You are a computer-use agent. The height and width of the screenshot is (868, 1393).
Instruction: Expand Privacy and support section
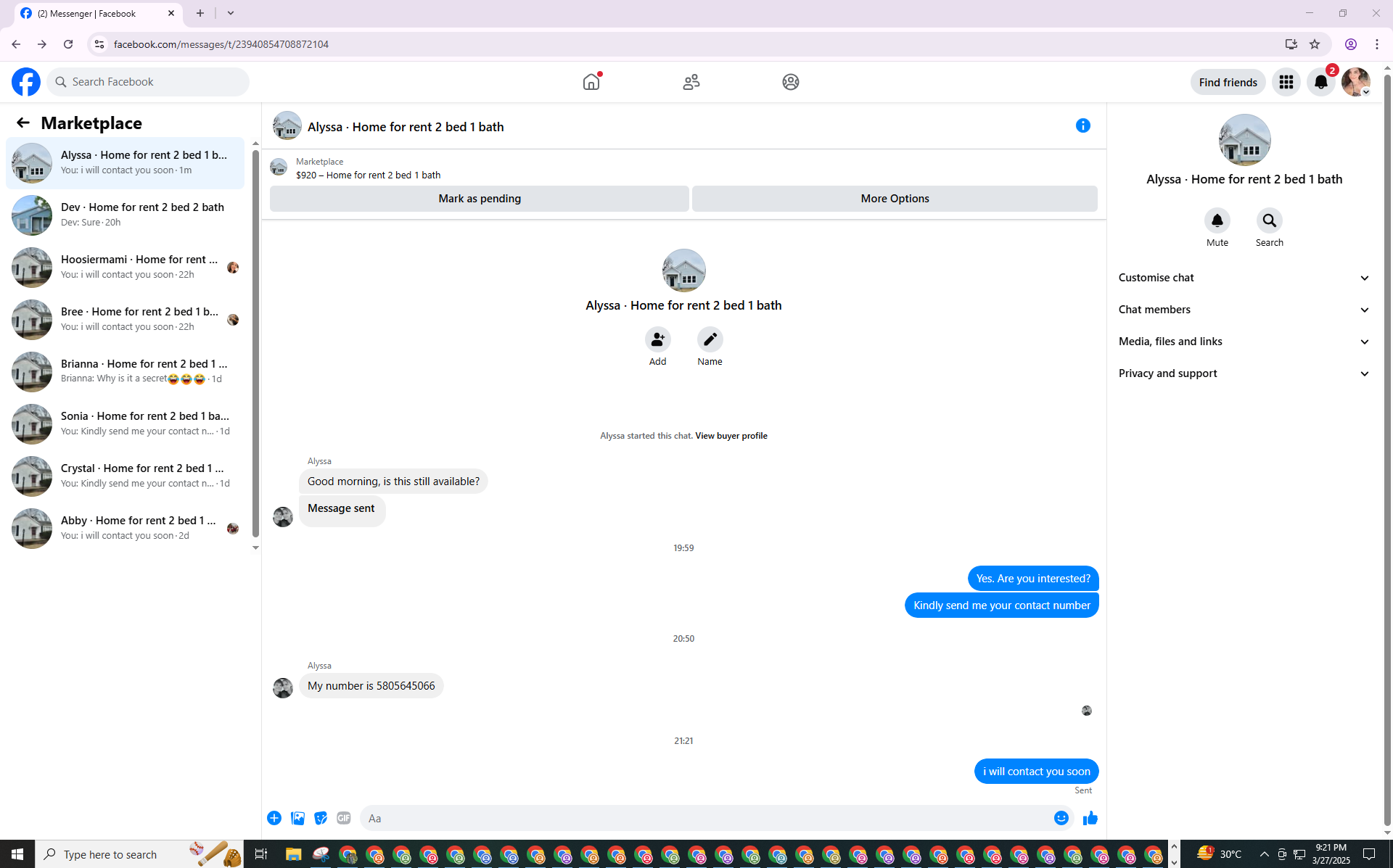click(x=1244, y=373)
